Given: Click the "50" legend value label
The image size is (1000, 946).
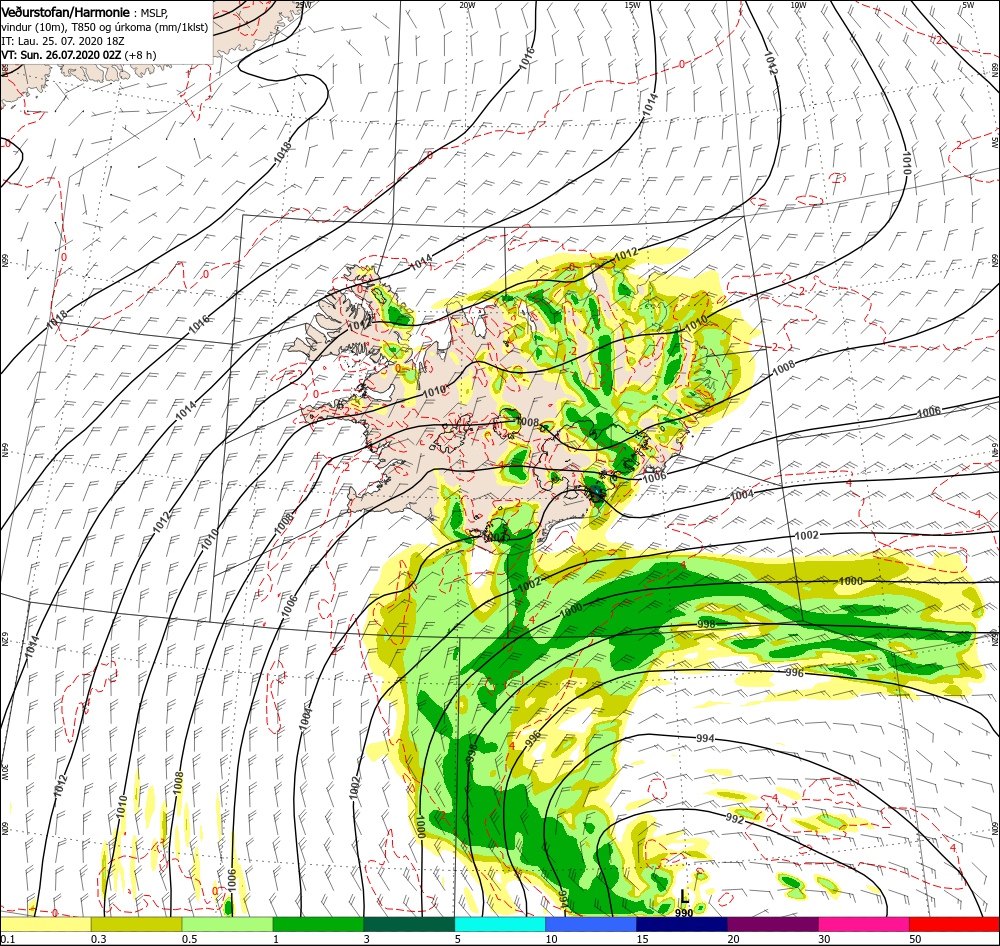Looking at the screenshot, I should tap(915, 939).
